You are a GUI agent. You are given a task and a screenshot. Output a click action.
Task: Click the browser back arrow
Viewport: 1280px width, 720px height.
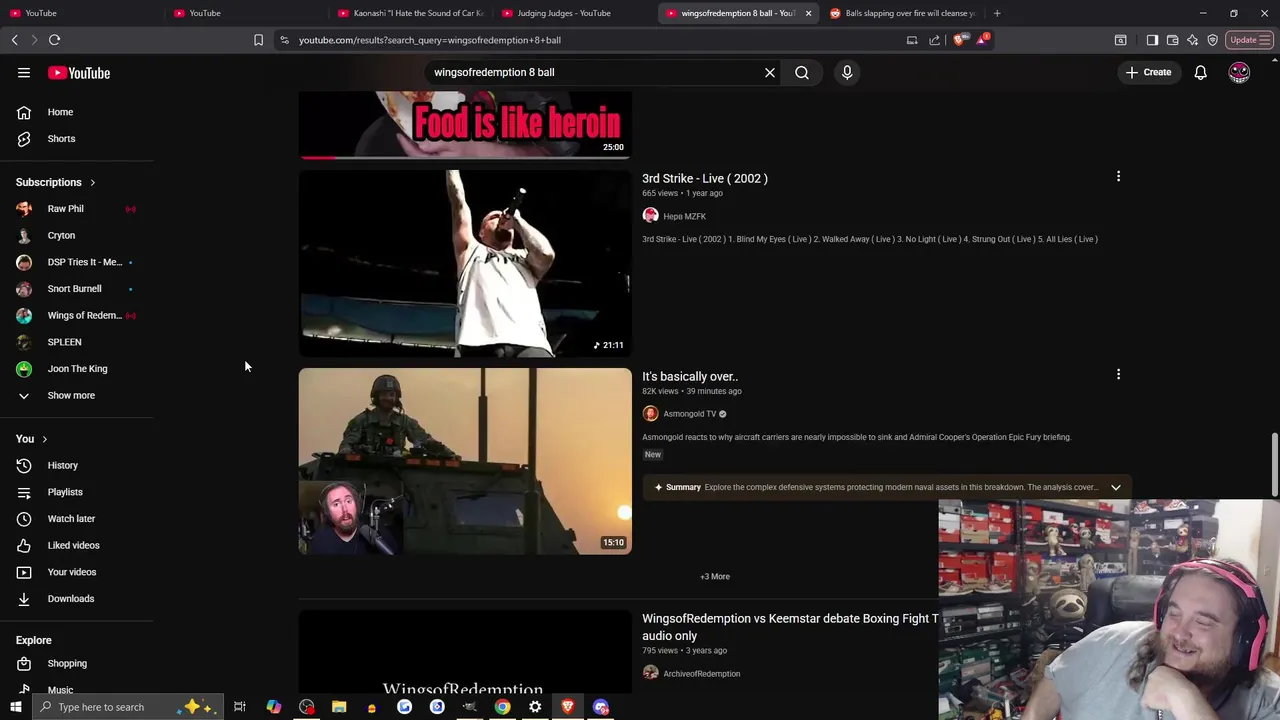[x=15, y=40]
